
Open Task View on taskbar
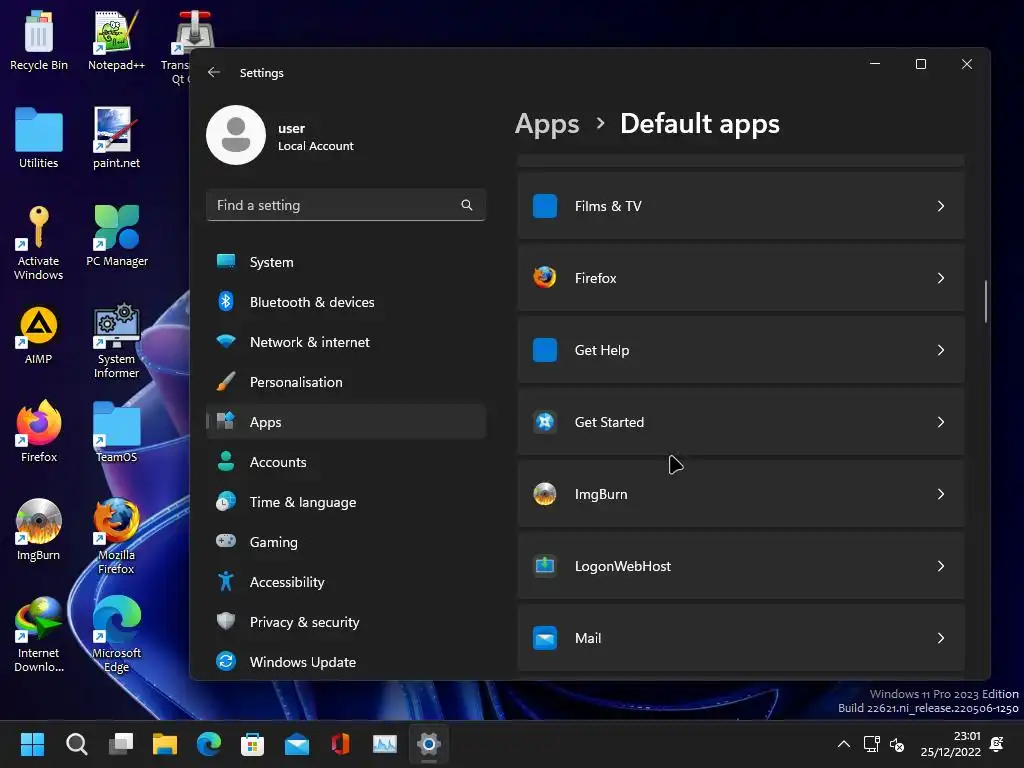pos(121,744)
